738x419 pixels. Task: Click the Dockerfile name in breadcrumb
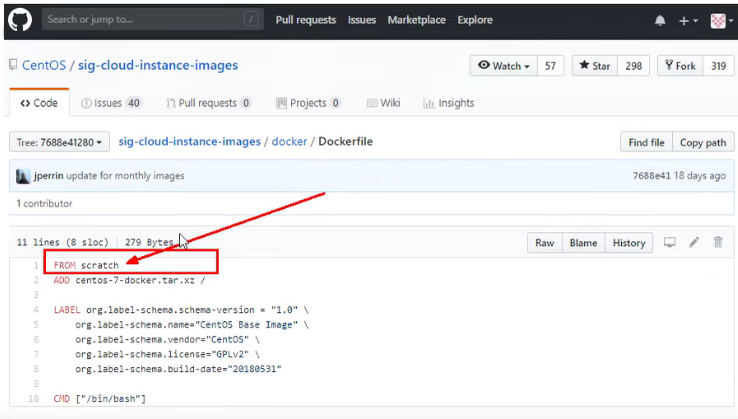(345, 141)
